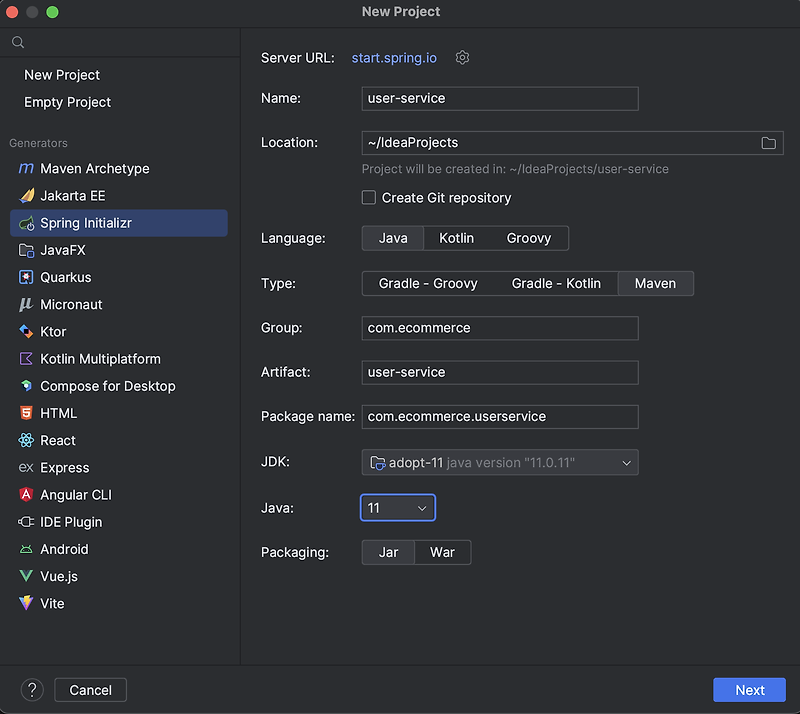
Task: Choose Gradle - Kotlin build type
Action: coord(556,283)
